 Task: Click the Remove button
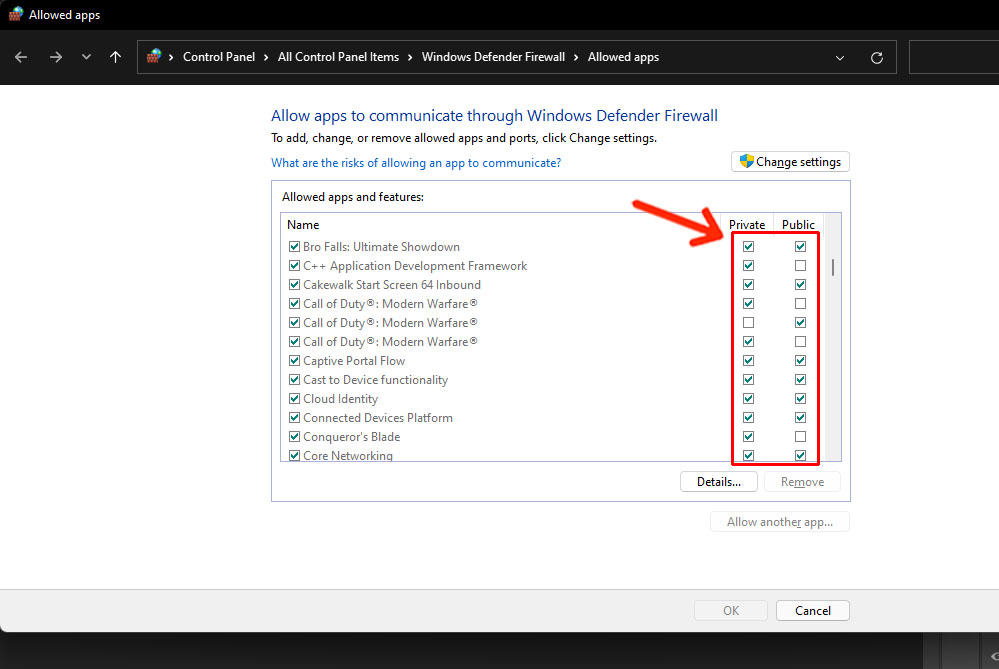tap(802, 482)
